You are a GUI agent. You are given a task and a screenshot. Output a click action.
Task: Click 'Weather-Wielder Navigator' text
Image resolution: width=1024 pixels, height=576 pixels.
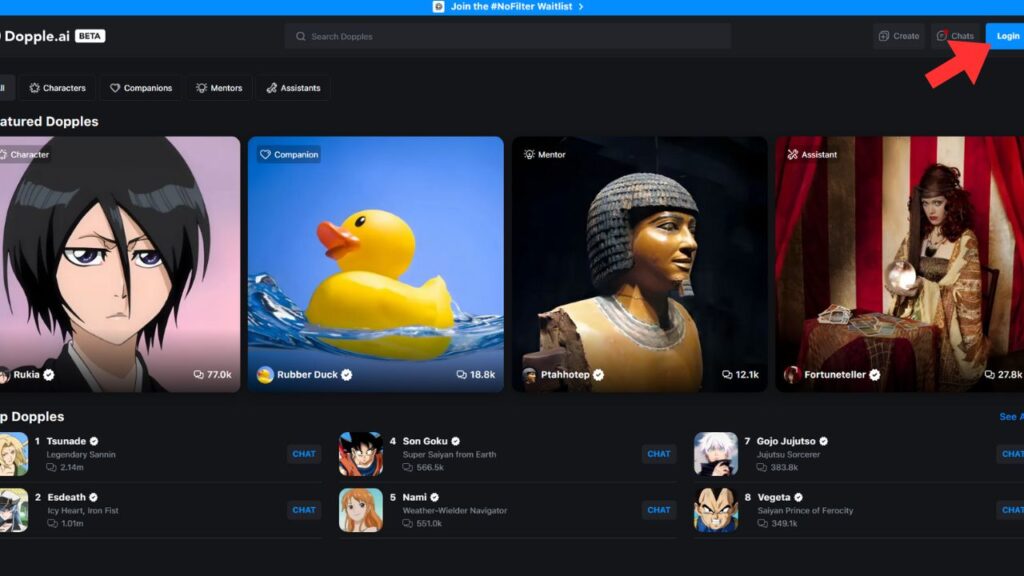[x=455, y=511]
